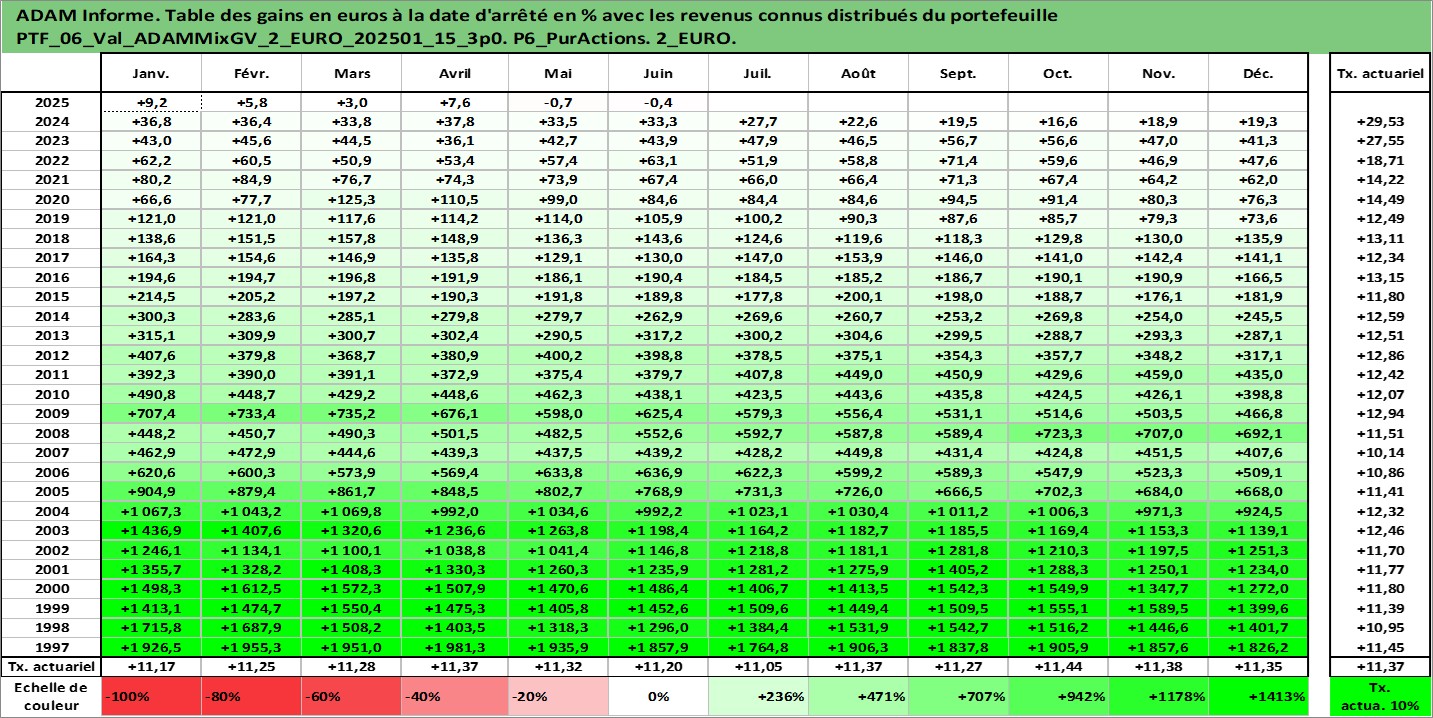The width and height of the screenshot is (1433, 718).
Task: Click the +236% pale green legend cell
Action: pyautogui.click(x=758, y=696)
